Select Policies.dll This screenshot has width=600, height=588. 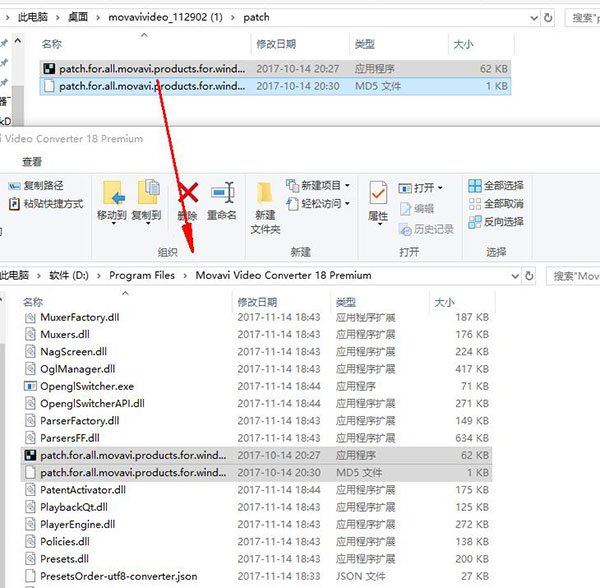click(x=256, y=542)
